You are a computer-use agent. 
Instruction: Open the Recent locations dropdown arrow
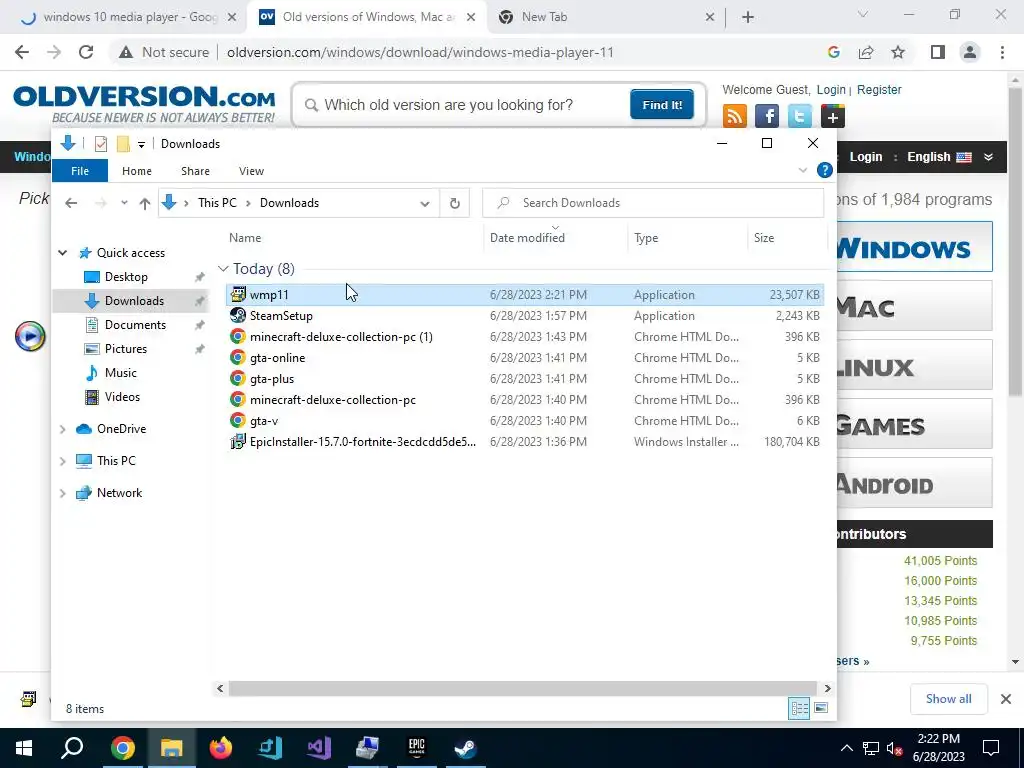coord(124,203)
